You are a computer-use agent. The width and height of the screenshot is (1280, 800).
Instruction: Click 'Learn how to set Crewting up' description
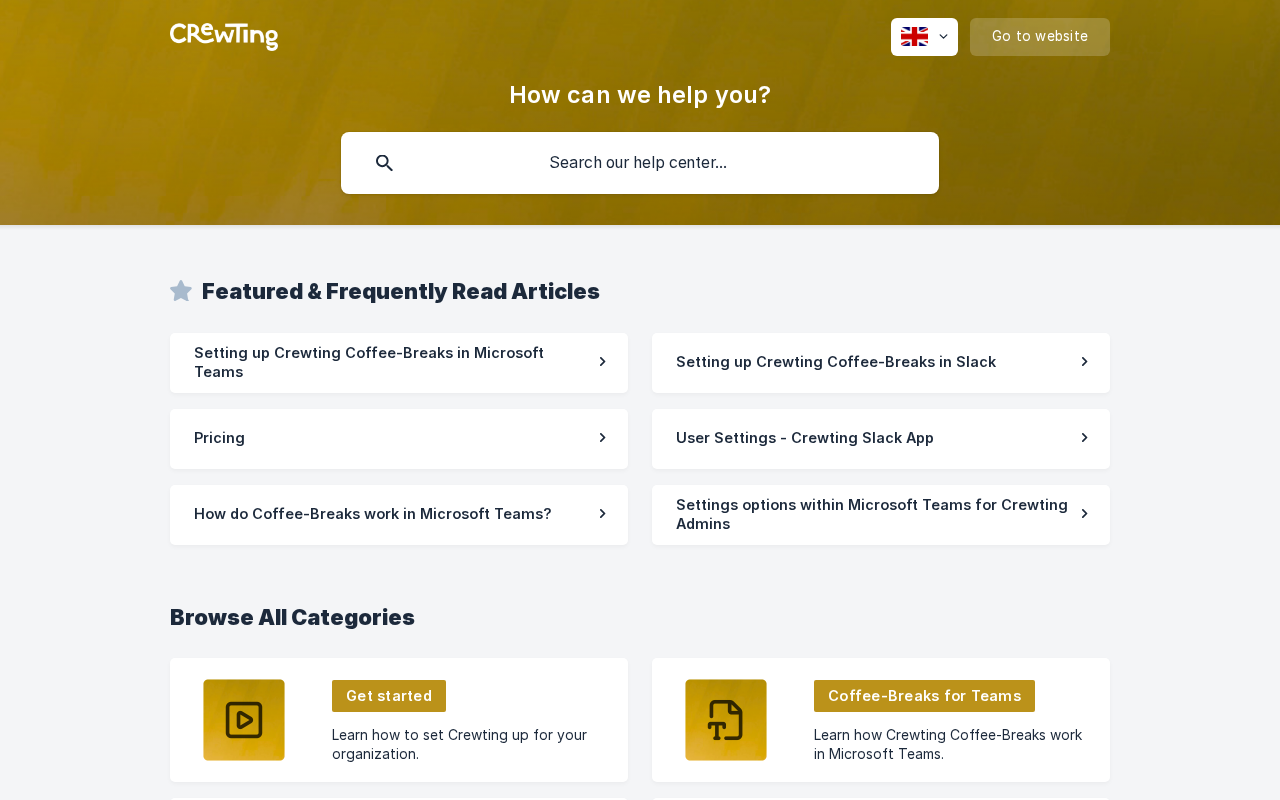[460, 744]
